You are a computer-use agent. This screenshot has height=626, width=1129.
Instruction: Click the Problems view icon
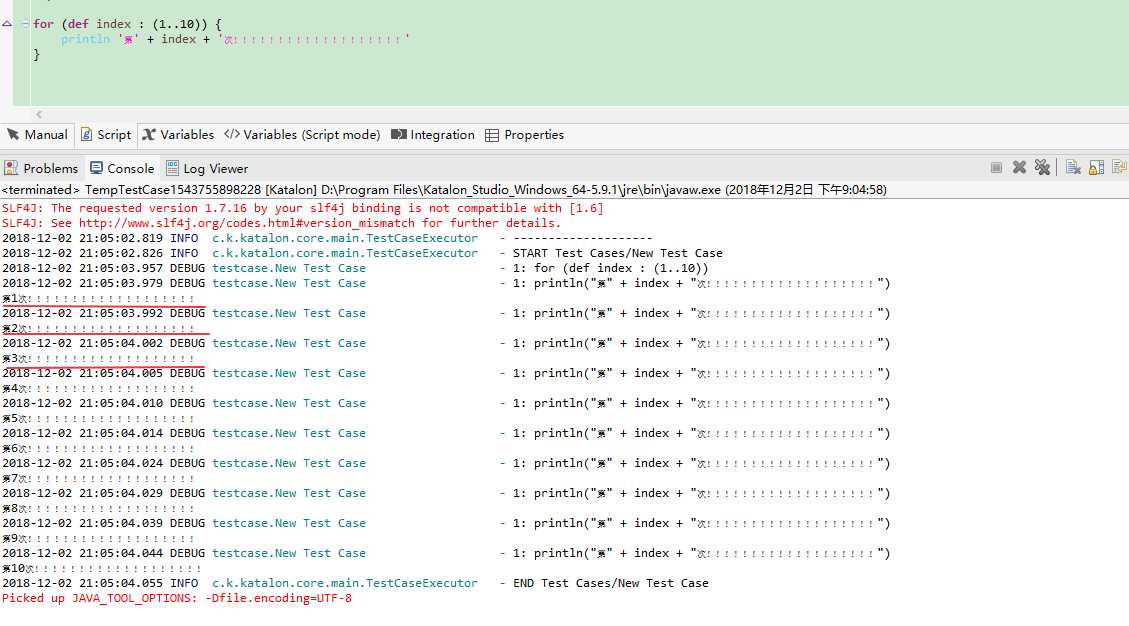[x=11, y=169]
